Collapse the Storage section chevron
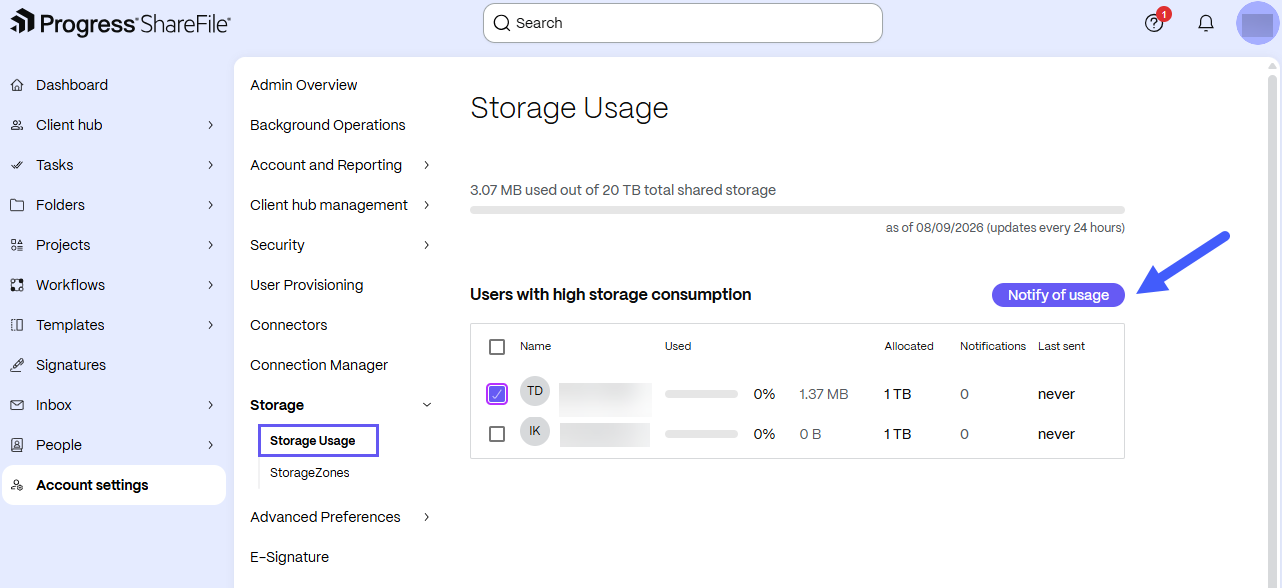This screenshot has height=588, width=1282. (x=427, y=405)
